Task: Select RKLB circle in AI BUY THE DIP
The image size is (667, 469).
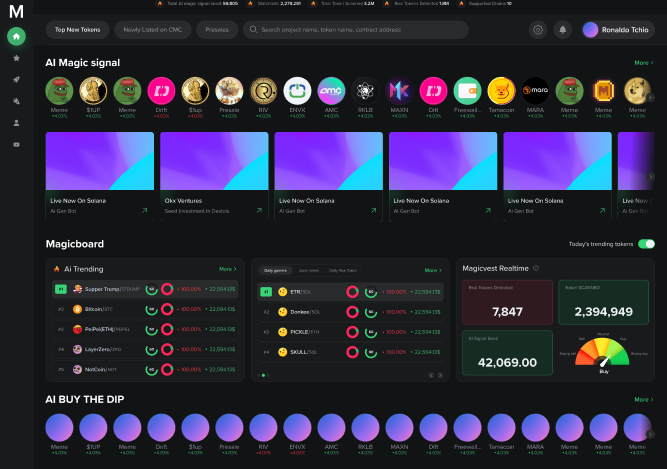Action: [365, 428]
